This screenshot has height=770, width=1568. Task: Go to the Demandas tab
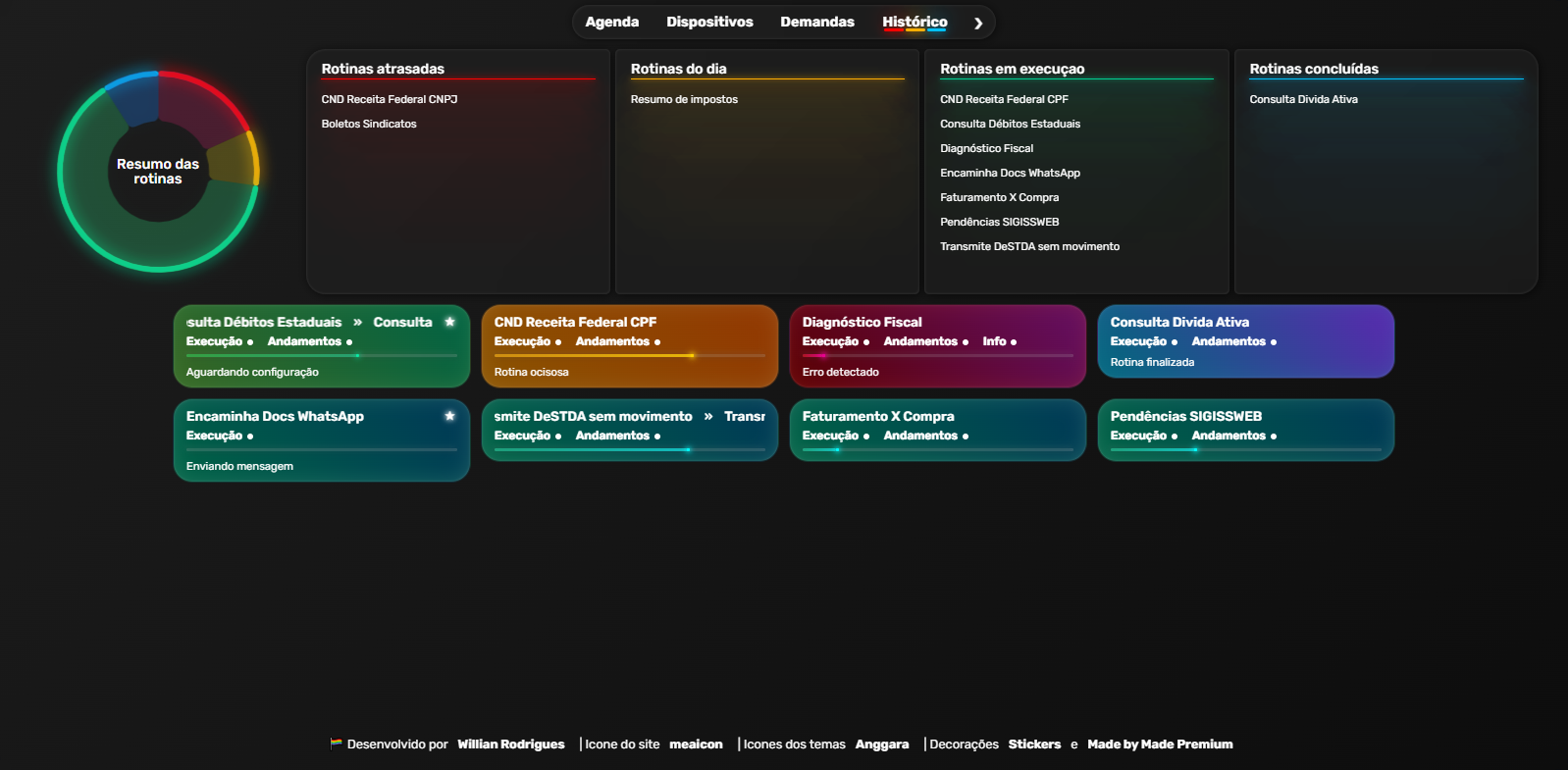(x=816, y=22)
